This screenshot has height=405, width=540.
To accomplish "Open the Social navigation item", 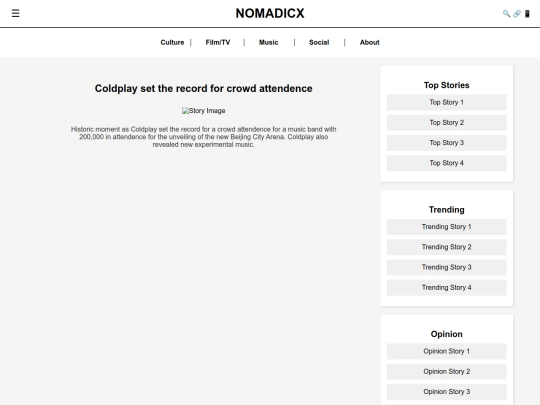I will pyautogui.click(x=319, y=42).
